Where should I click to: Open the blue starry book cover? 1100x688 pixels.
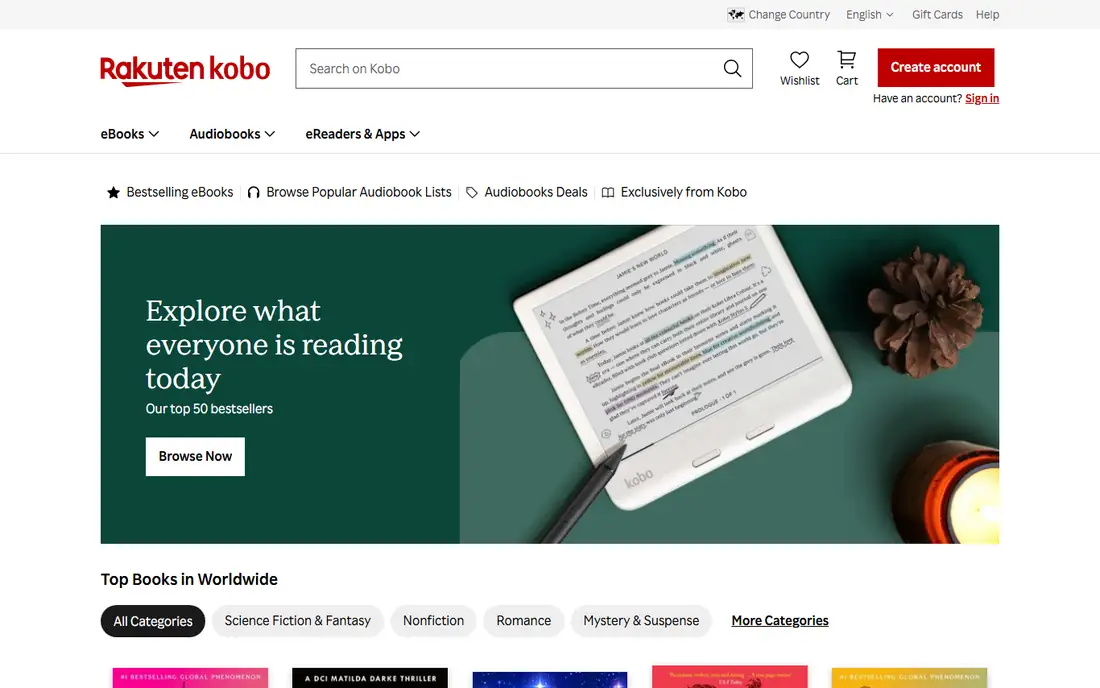point(549,680)
